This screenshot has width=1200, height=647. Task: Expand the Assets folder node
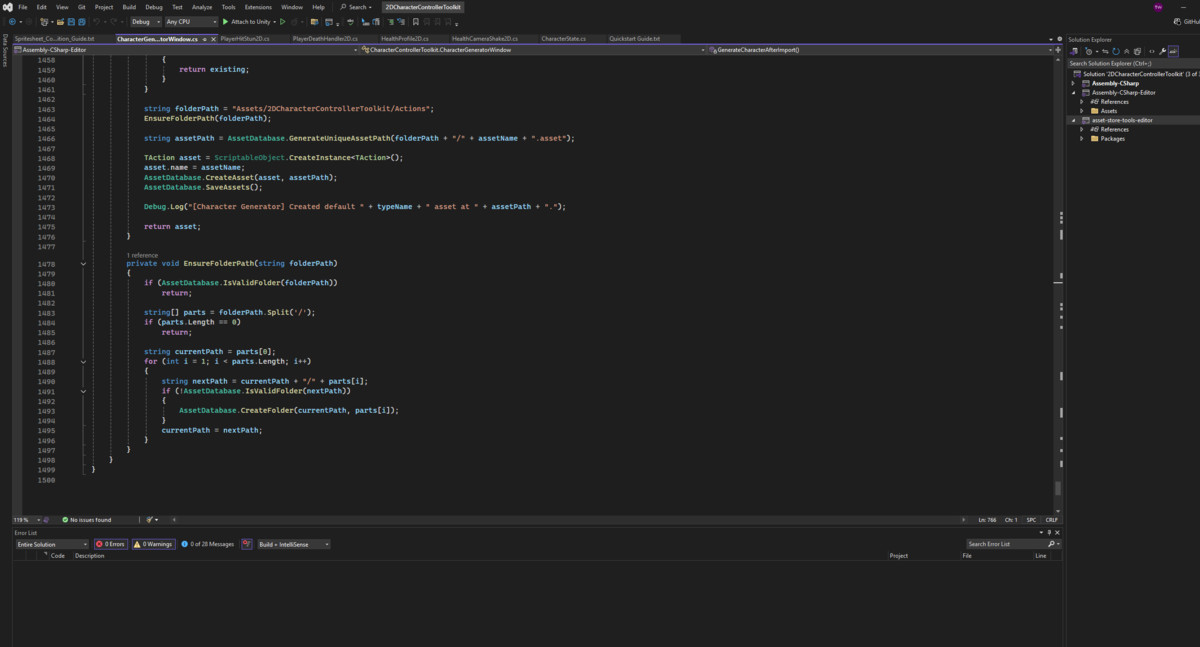1081,111
